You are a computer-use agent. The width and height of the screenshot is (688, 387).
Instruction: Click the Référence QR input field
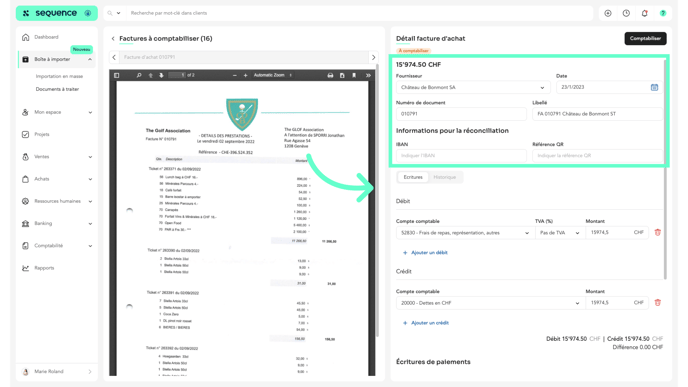pyautogui.click(x=597, y=156)
